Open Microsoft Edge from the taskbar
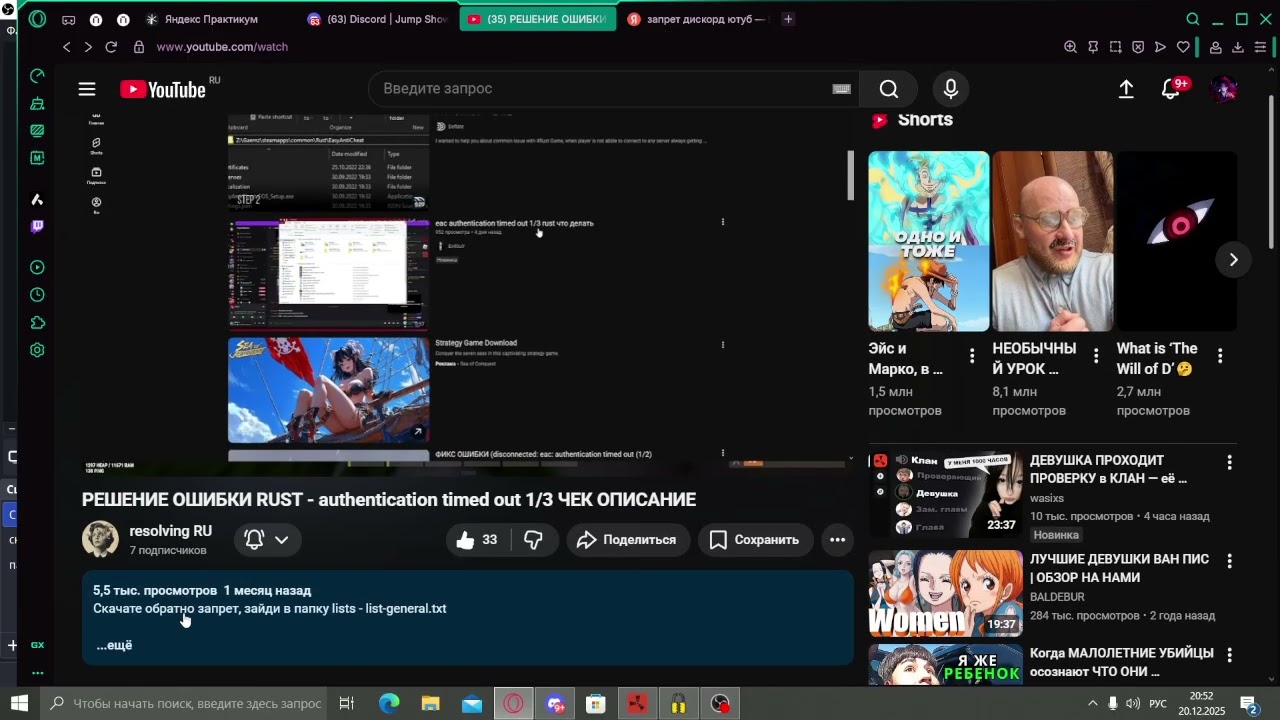Image resolution: width=1280 pixels, height=720 pixels. tap(389, 704)
